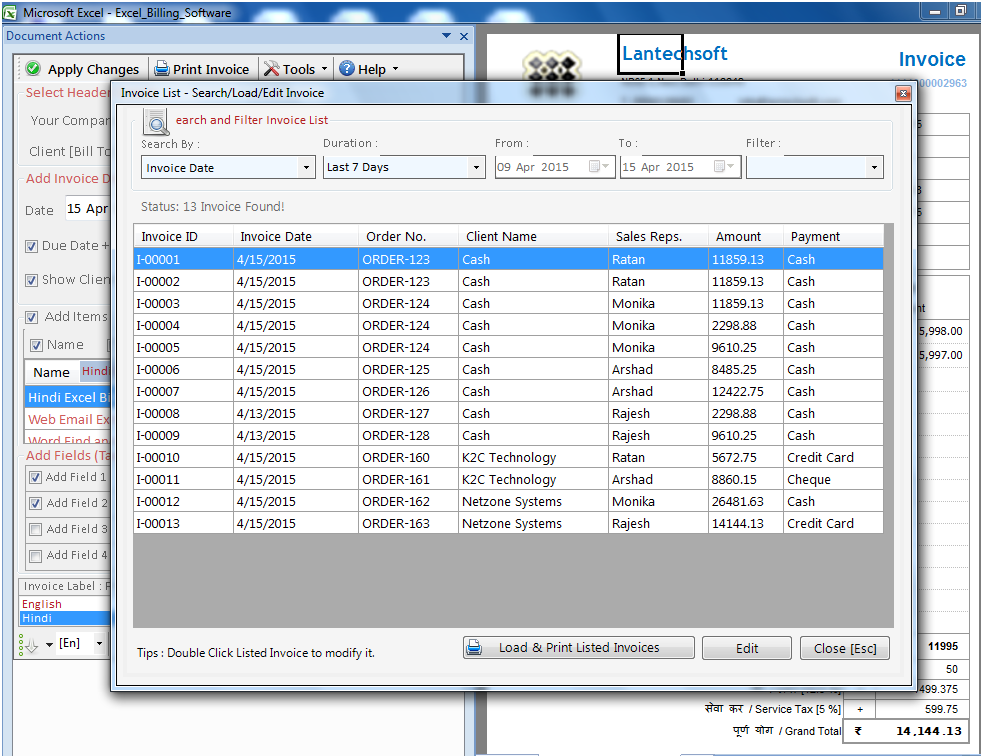Click Load & Print Listed Invoices button

579,648
